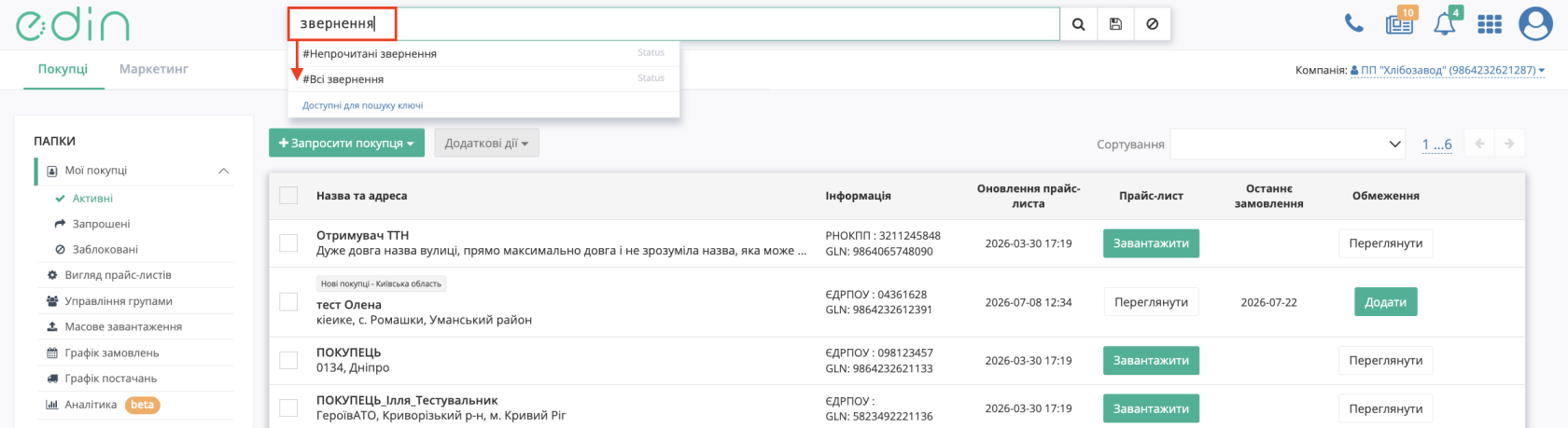
Task: Open Аналітика beta menu item
Action: [x=103, y=405]
